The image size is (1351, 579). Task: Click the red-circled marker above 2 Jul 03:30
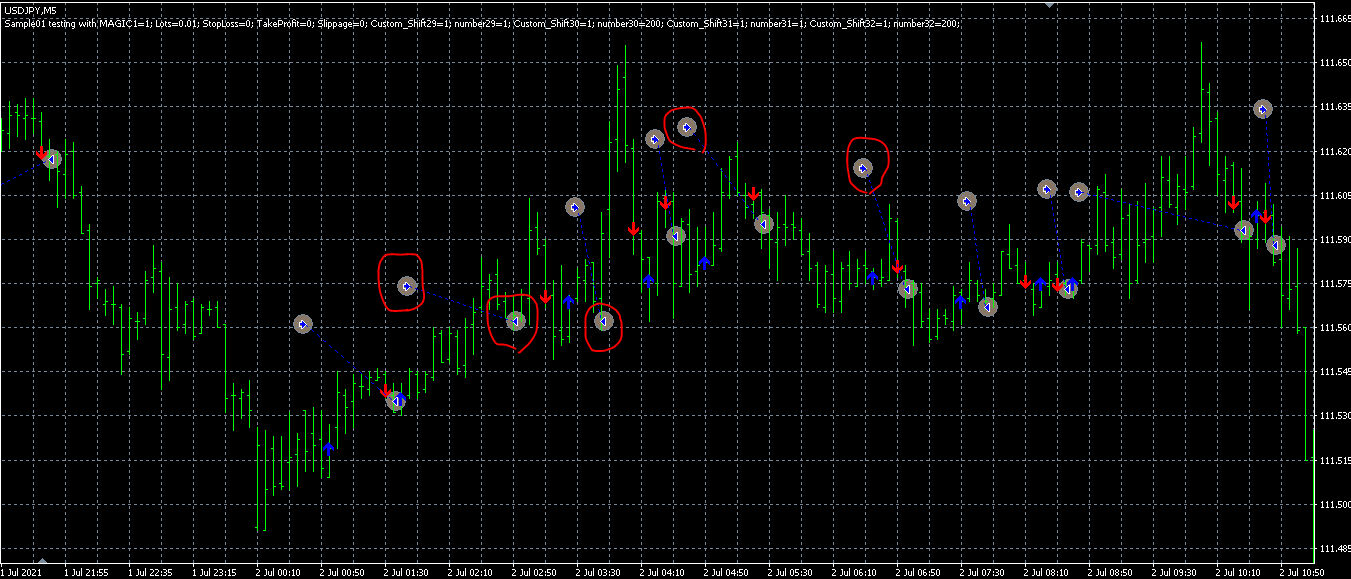[x=603, y=321]
